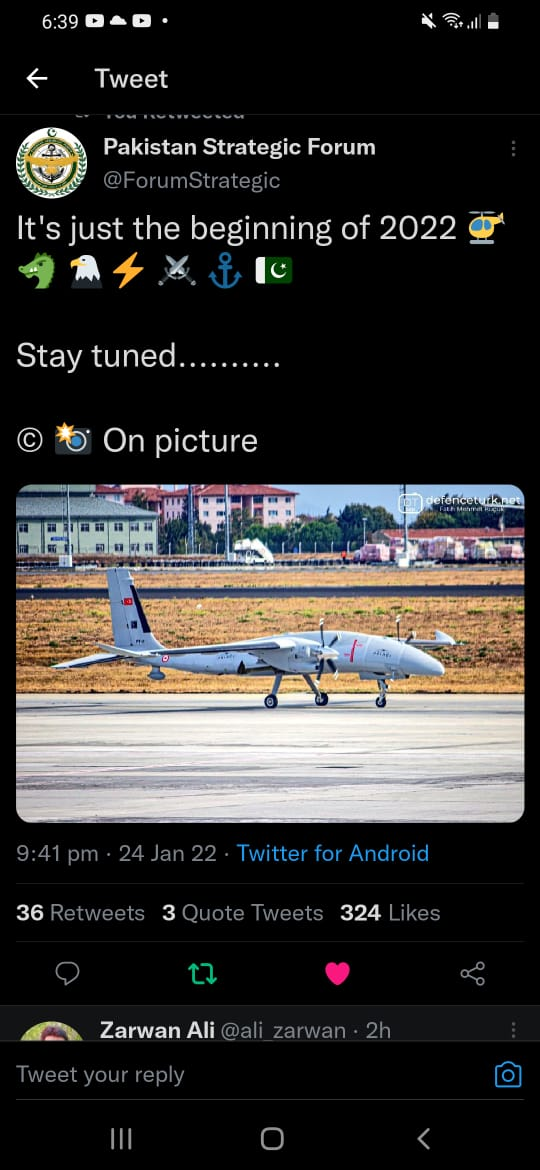540x1170 pixels.
Task: Open the Pakistan Strategic Forum display name
Action: tap(239, 147)
